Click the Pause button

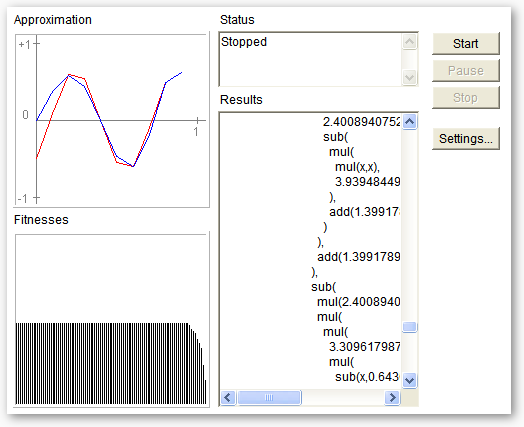466,70
